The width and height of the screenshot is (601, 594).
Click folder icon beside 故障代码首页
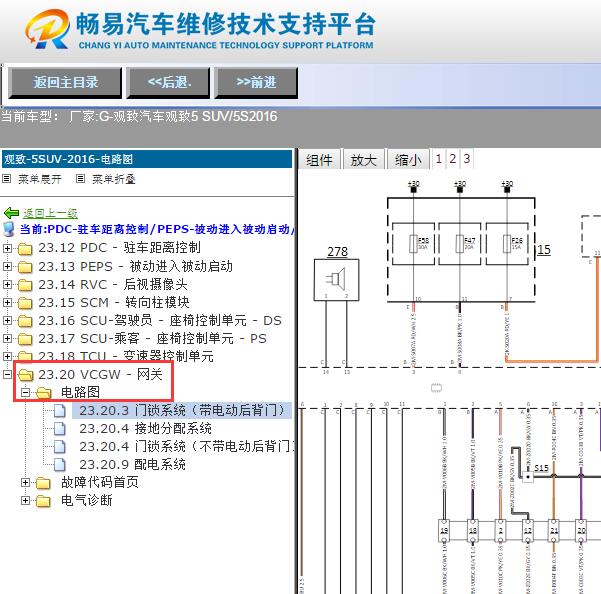[x=43, y=483]
